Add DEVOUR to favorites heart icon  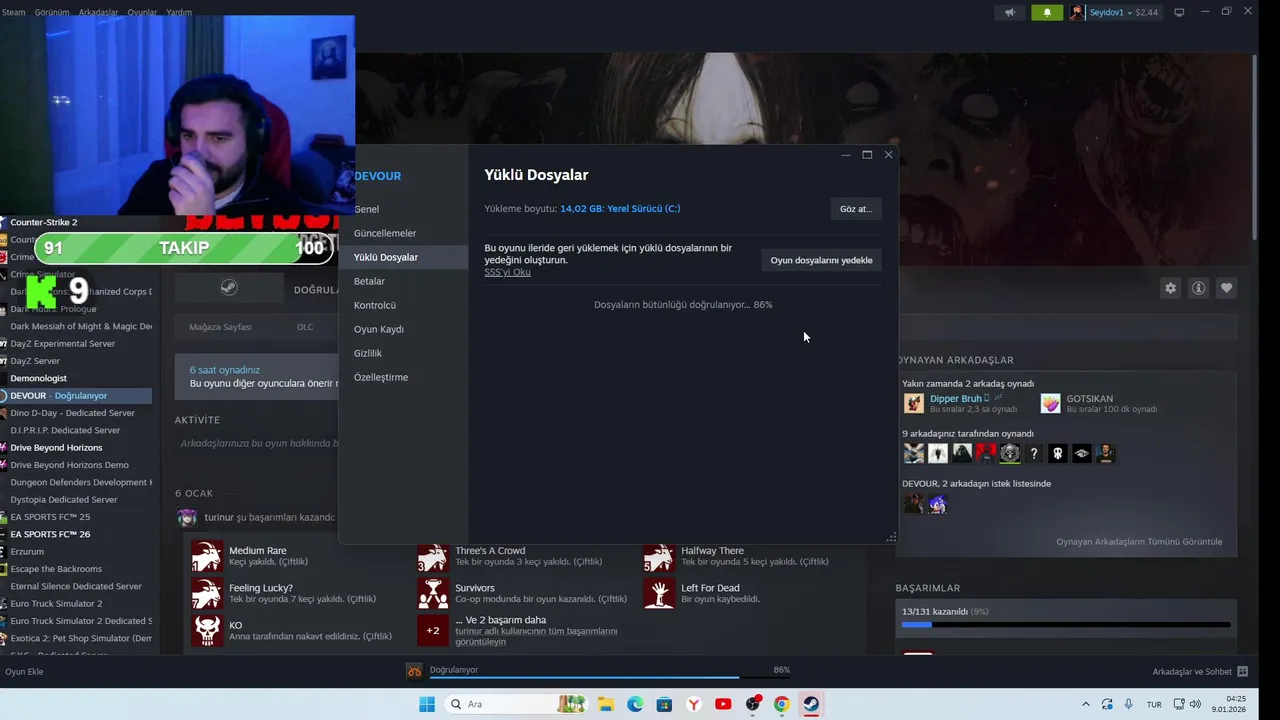click(x=1226, y=288)
